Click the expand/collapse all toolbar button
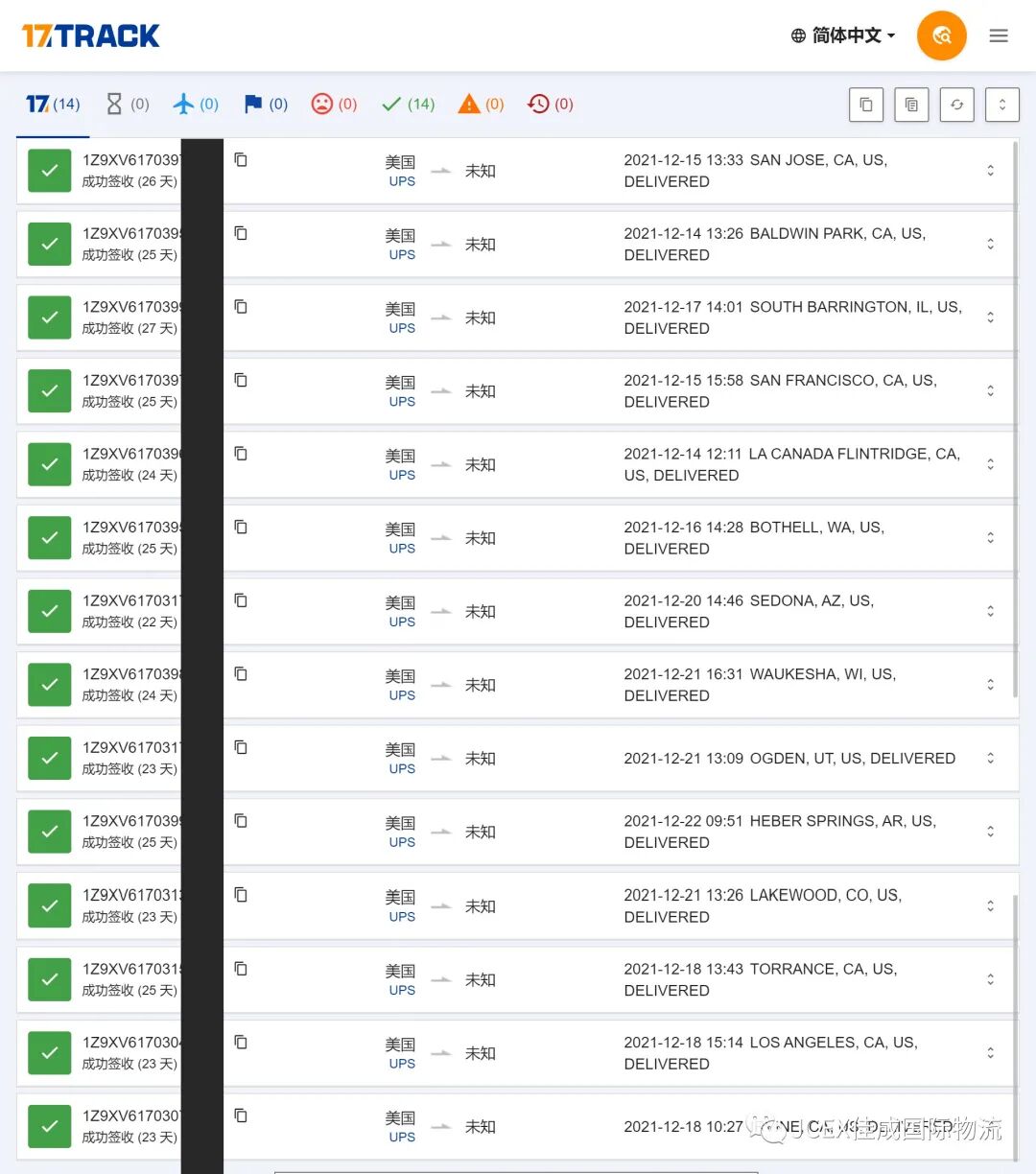 [x=1002, y=105]
